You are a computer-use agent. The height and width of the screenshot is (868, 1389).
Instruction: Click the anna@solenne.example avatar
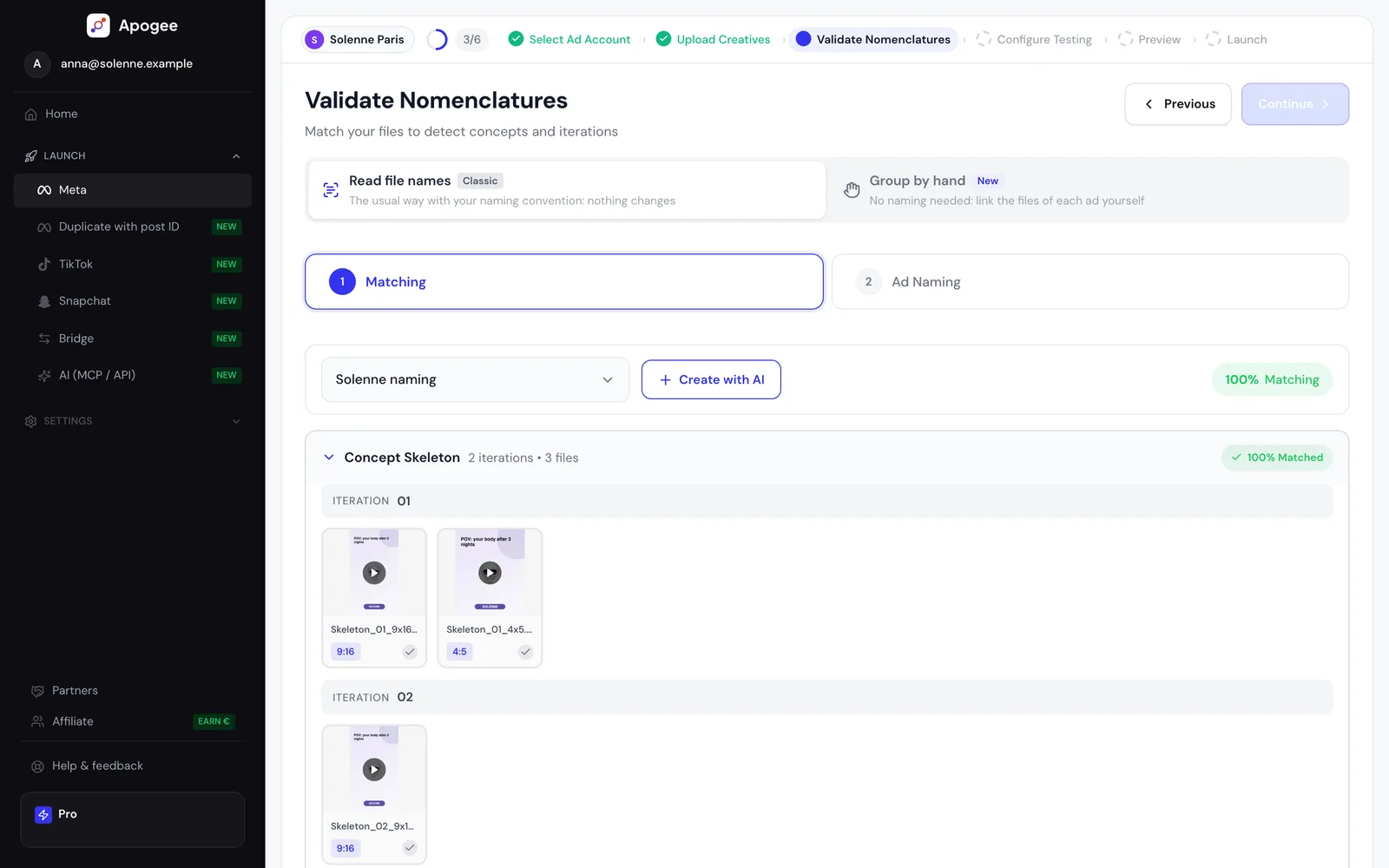37,63
